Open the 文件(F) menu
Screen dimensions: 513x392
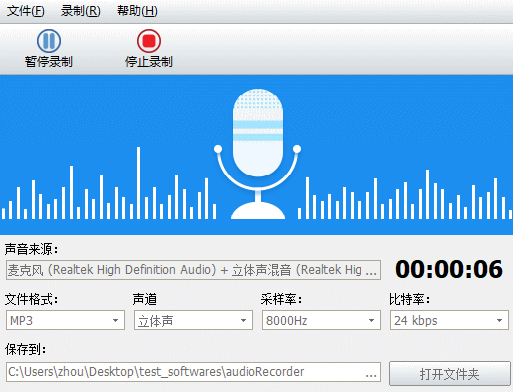point(26,11)
